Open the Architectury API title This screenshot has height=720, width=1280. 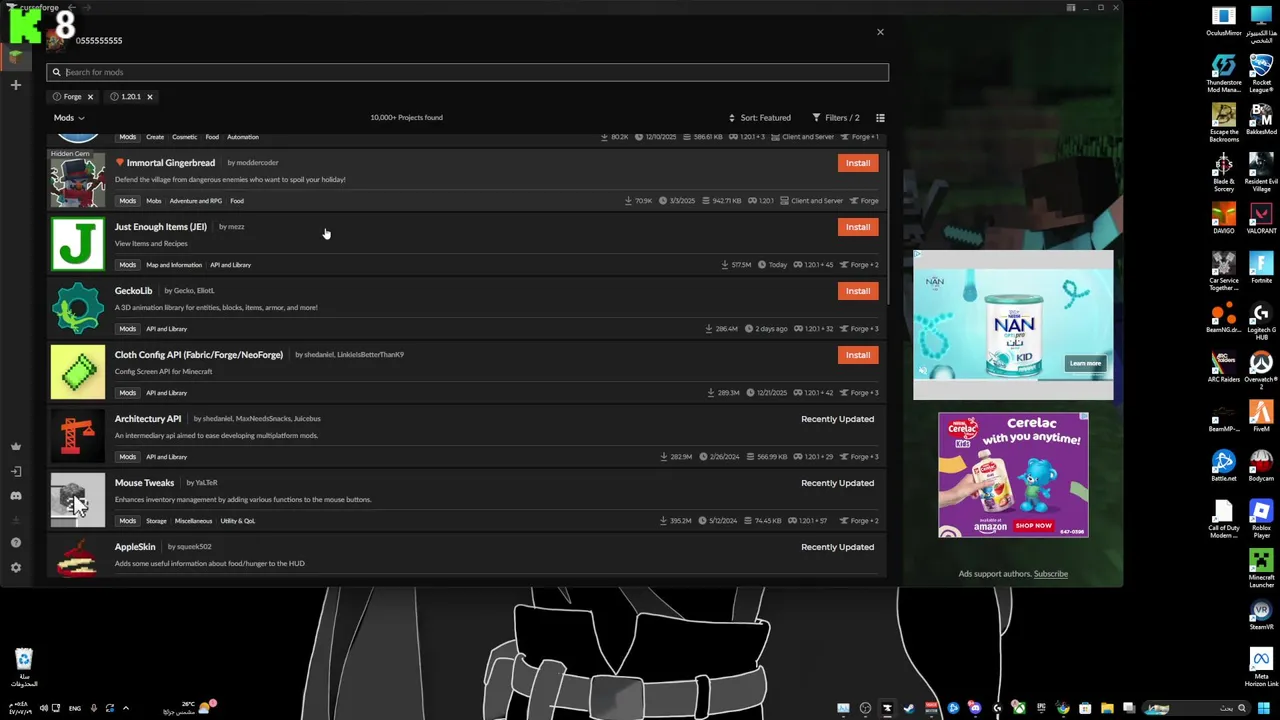pyautogui.click(x=147, y=419)
